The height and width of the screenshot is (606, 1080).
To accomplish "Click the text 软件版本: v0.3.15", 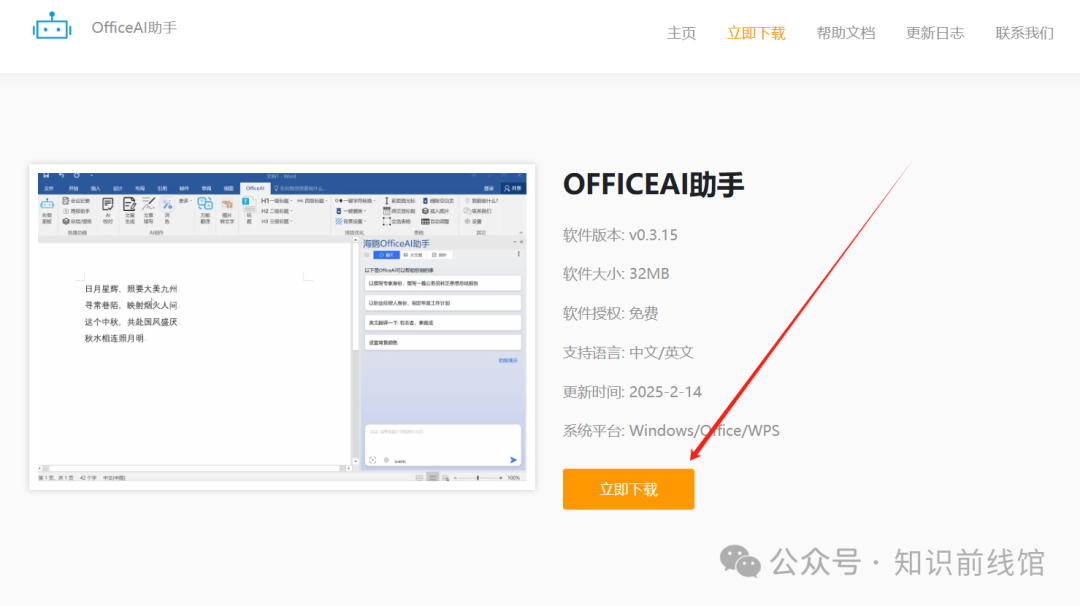I will pos(620,235).
